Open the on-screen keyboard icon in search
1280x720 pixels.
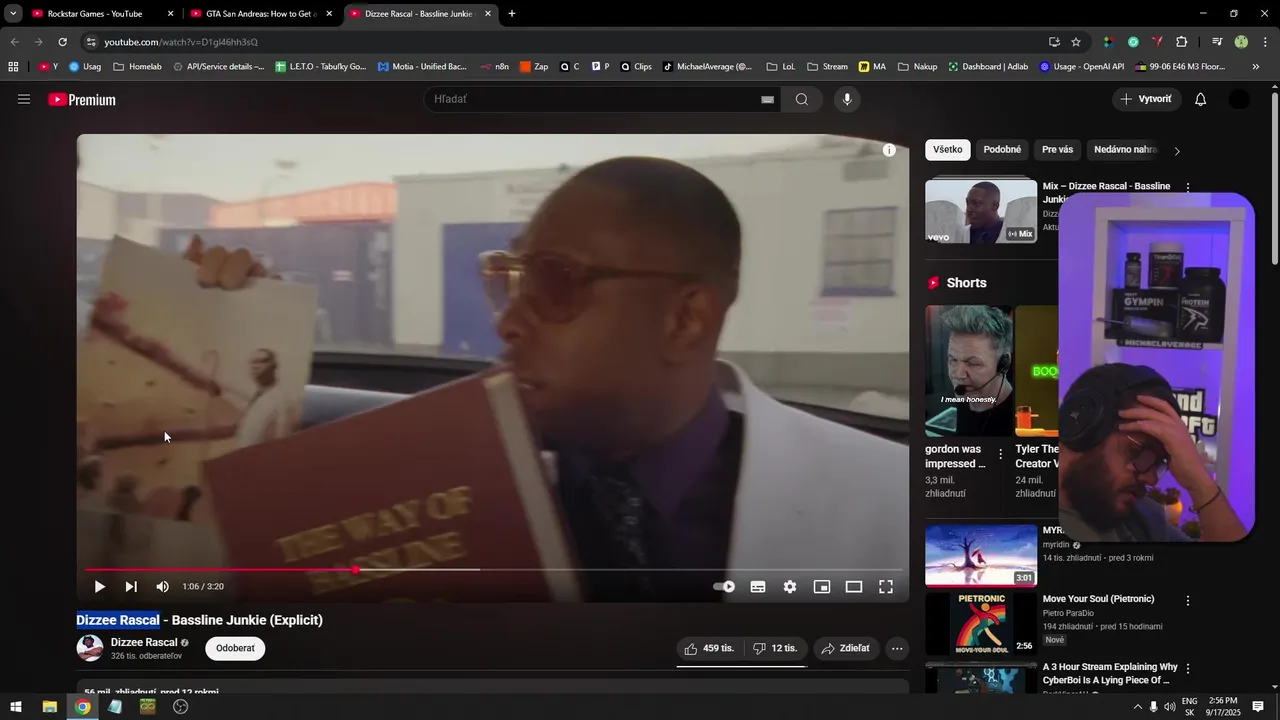[x=767, y=100]
